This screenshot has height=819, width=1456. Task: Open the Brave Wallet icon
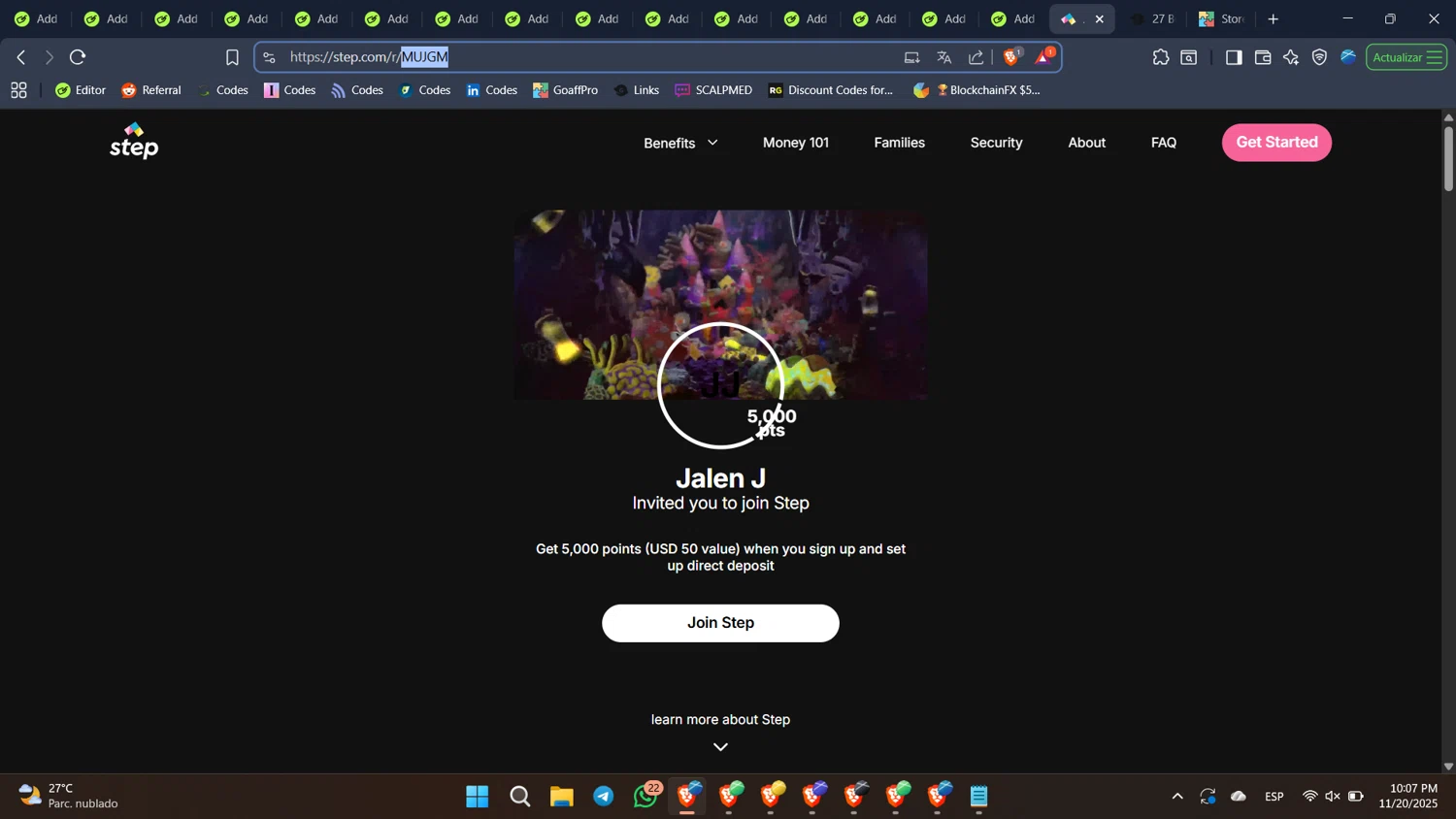tap(1263, 57)
